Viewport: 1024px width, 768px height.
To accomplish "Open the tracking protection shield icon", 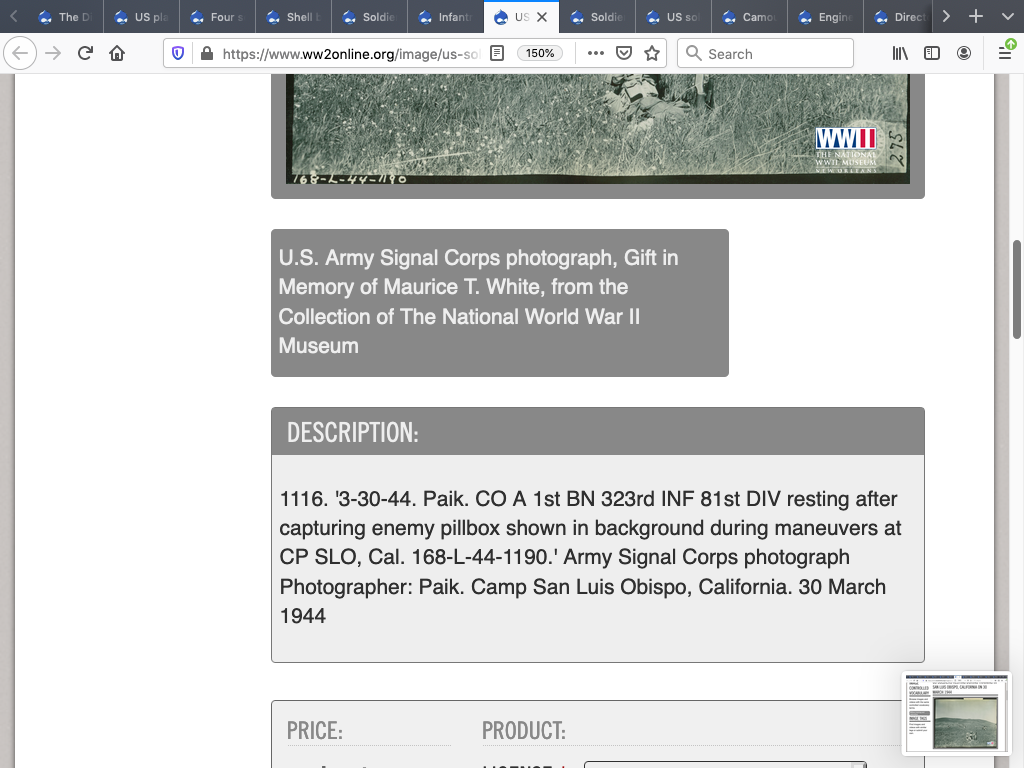I will click(x=178, y=54).
